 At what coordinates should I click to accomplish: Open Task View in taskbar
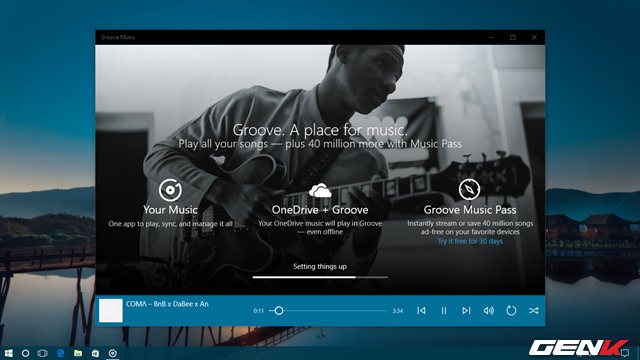[x=42, y=353]
